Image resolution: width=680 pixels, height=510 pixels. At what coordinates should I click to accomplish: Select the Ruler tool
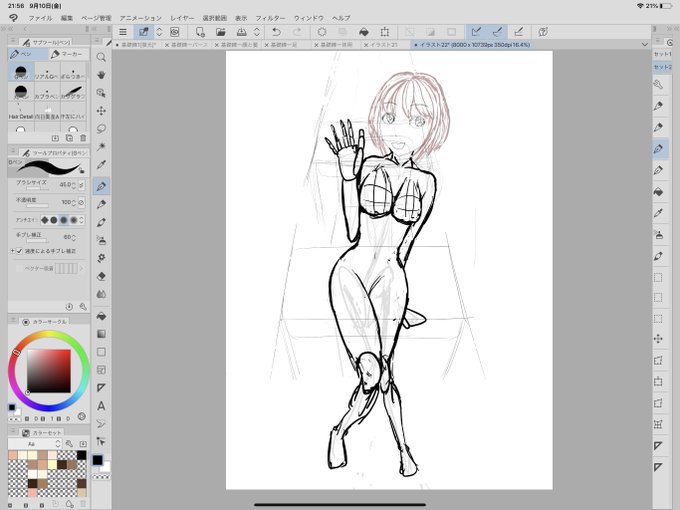101,388
